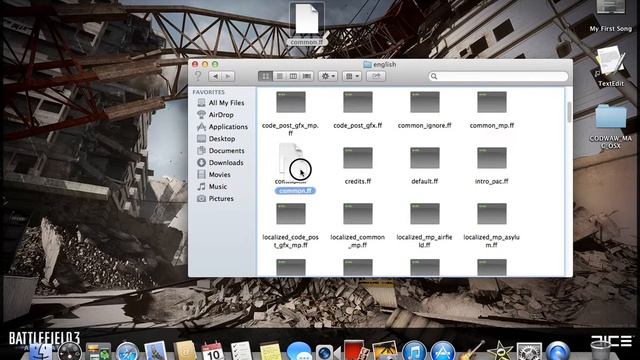This screenshot has height=360, width=640.
Task: Click the credits.ff file name
Action: 358,181
